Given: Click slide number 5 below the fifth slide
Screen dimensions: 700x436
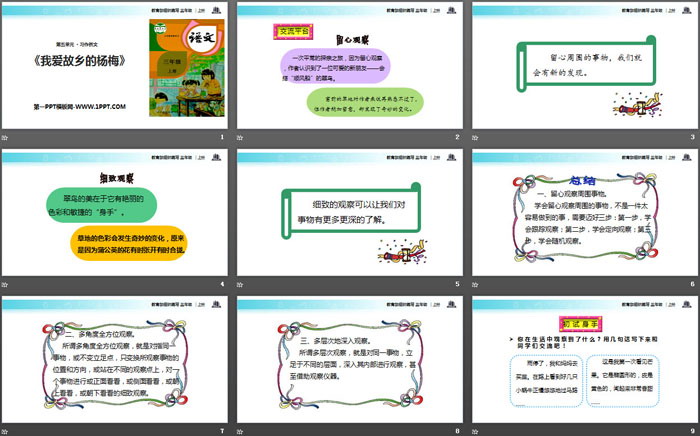Looking at the screenshot, I should [x=457, y=284].
